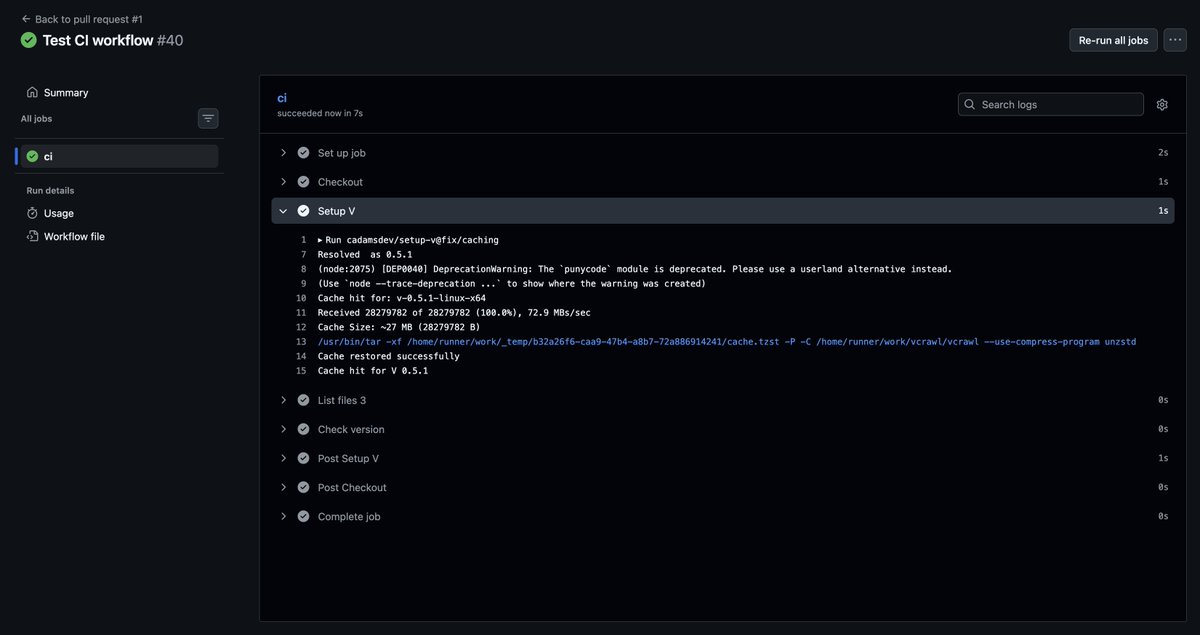The height and width of the screenshot is (635, 1200).
Task: Click the ci job title link
Action: click(x=282, y=98)
